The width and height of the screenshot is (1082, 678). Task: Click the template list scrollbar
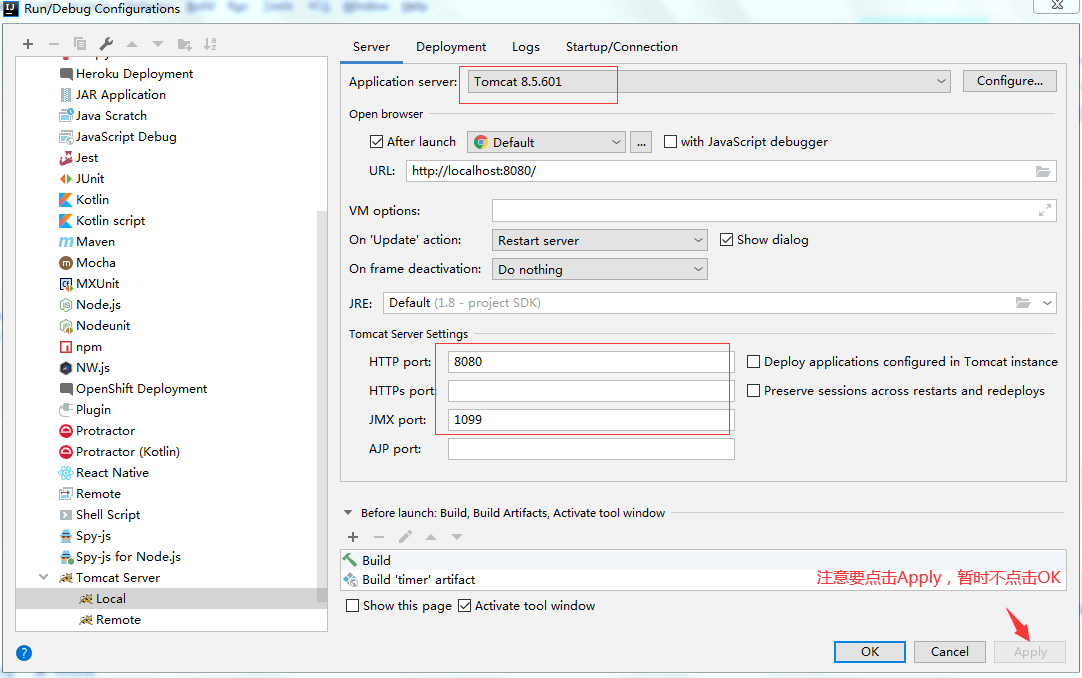coord(322,406)
